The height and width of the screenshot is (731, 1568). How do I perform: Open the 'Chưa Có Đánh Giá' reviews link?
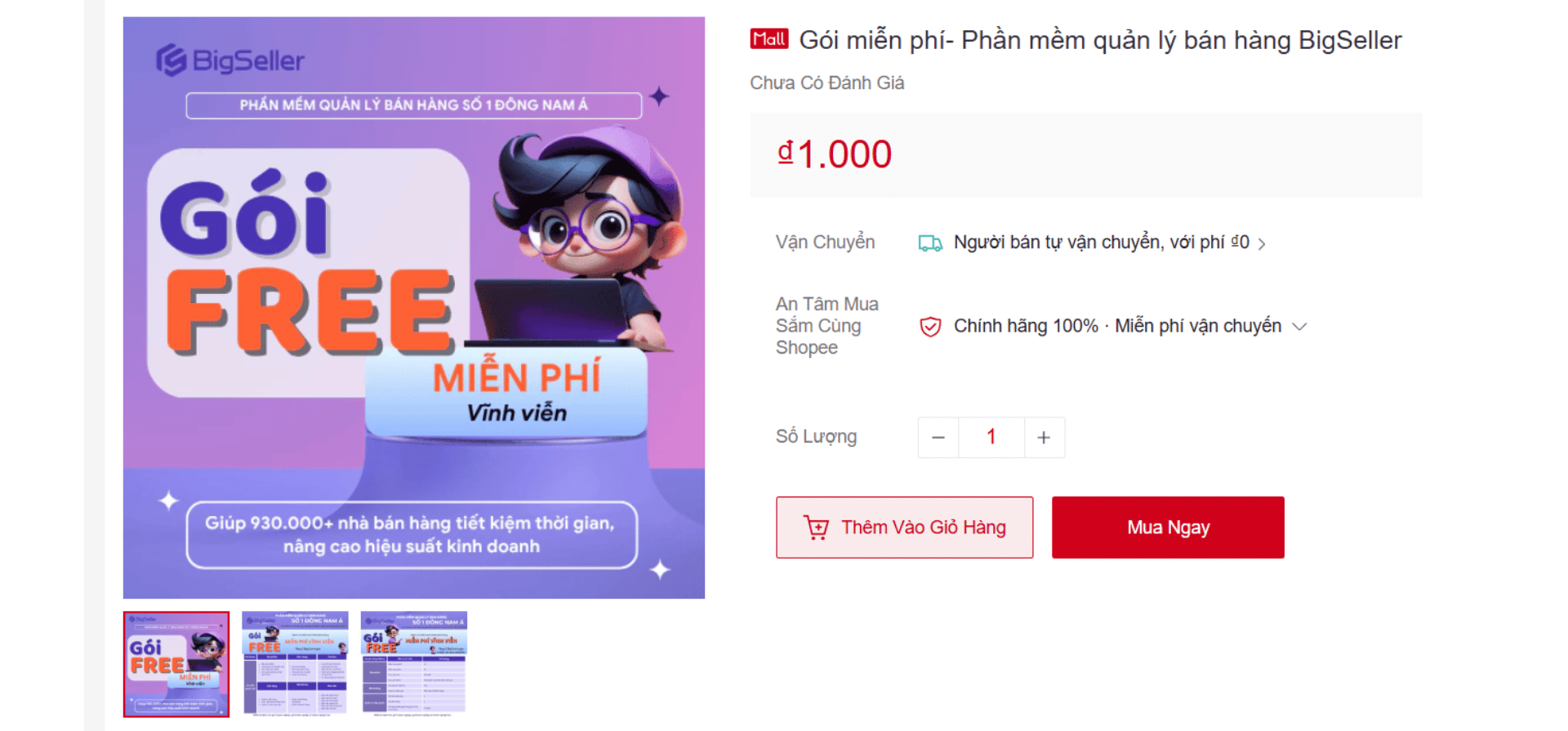(x=826, y=82)
